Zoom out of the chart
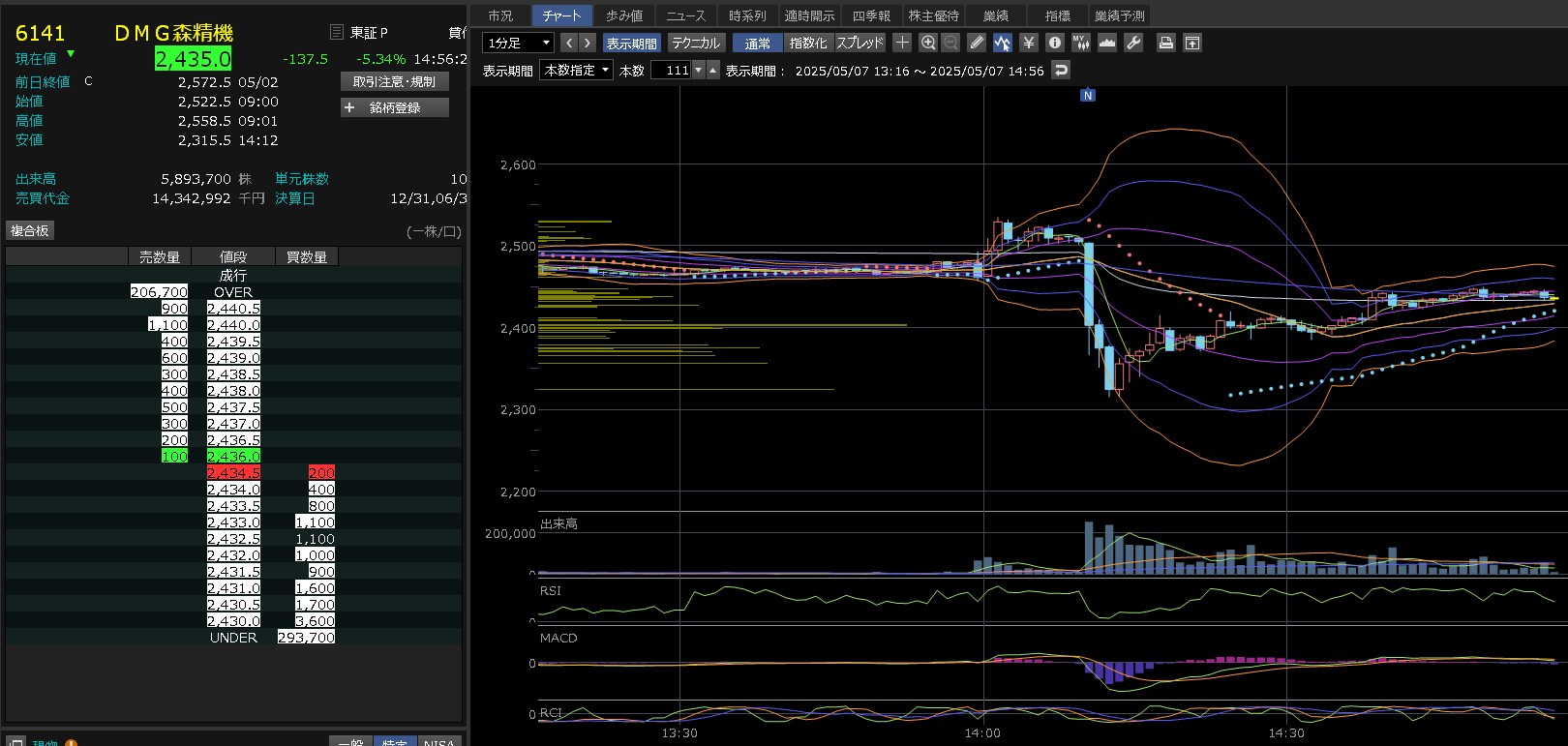The image size is (1568, 746). click(x=950, y=43)
